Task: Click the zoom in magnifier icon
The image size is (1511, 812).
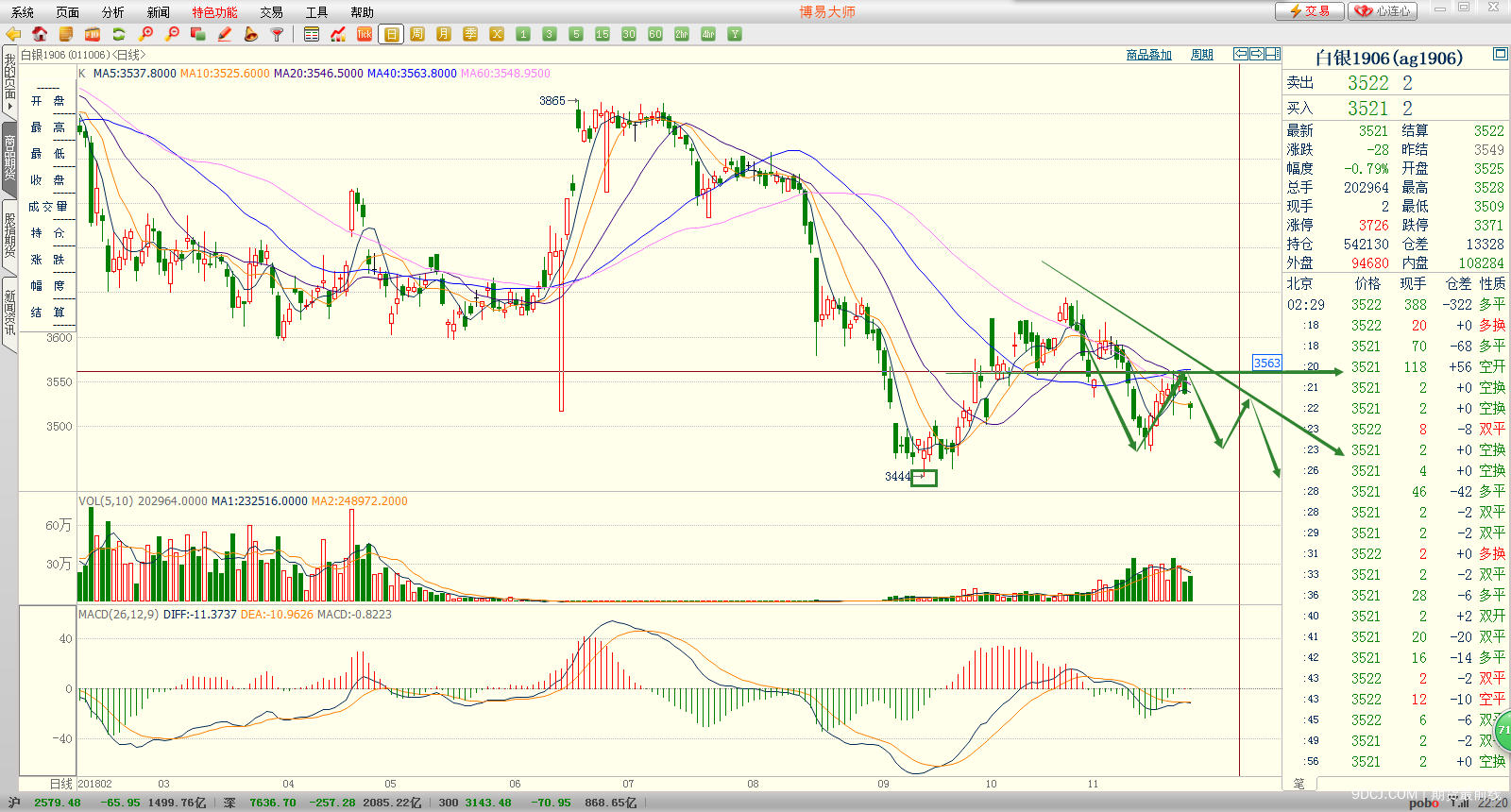Action: click(145, 34)
